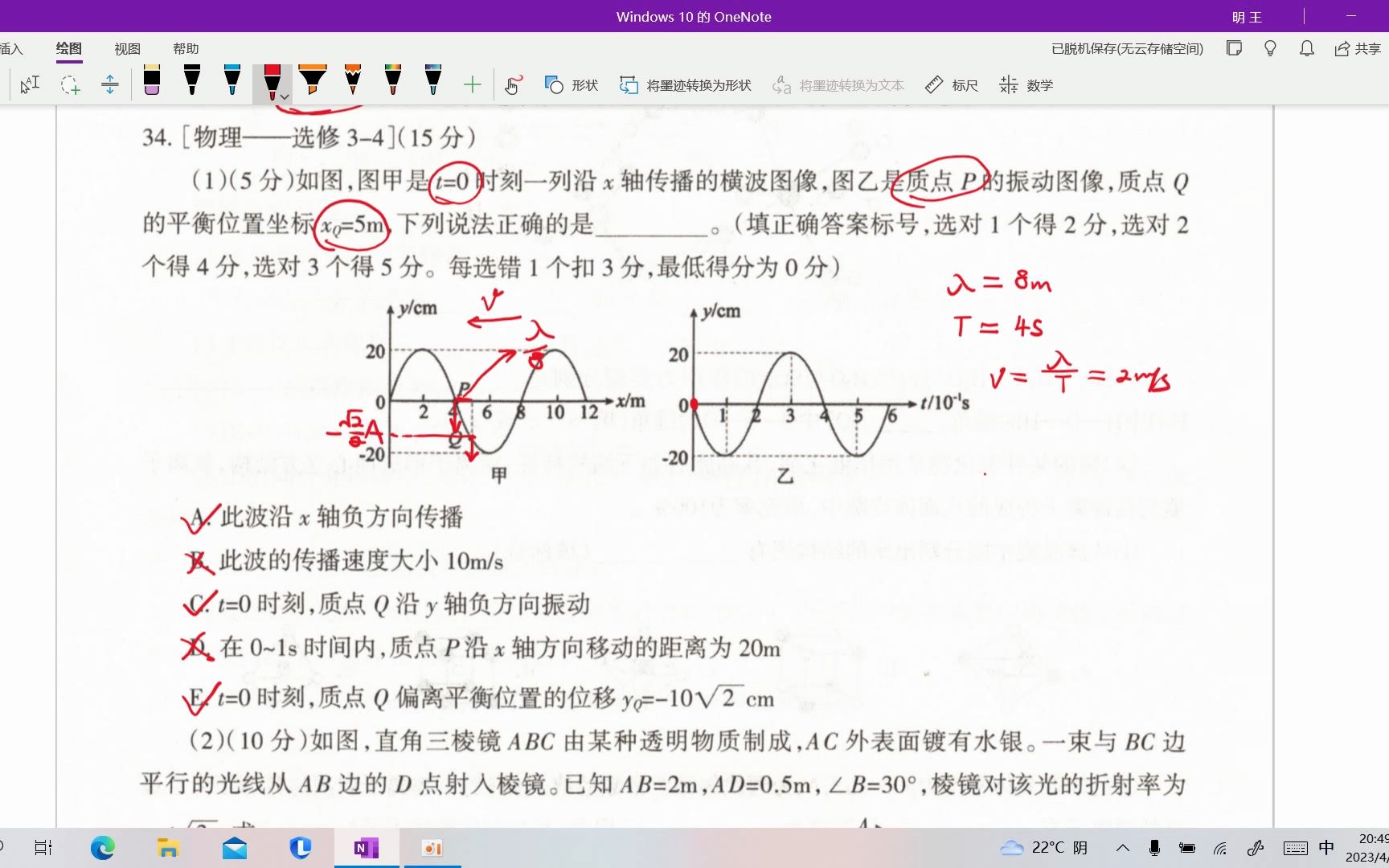Select the Lasso Select tool
The height and width of the screenshot is (868, 1389).
coord(70,84)
